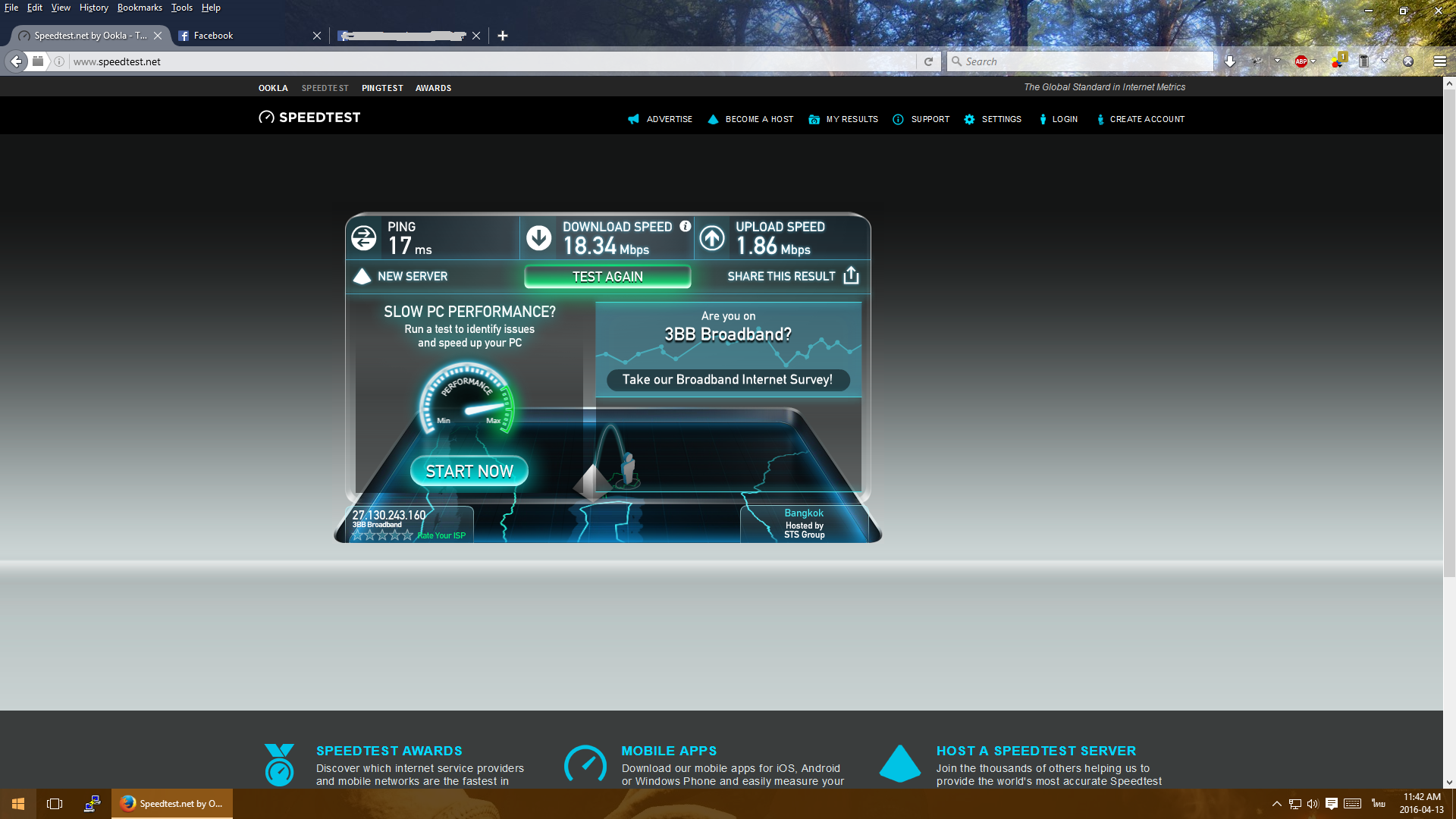Screen dimensions: 1456x819
Task: Click Rate Your ISP link
Action: [441, 535]
